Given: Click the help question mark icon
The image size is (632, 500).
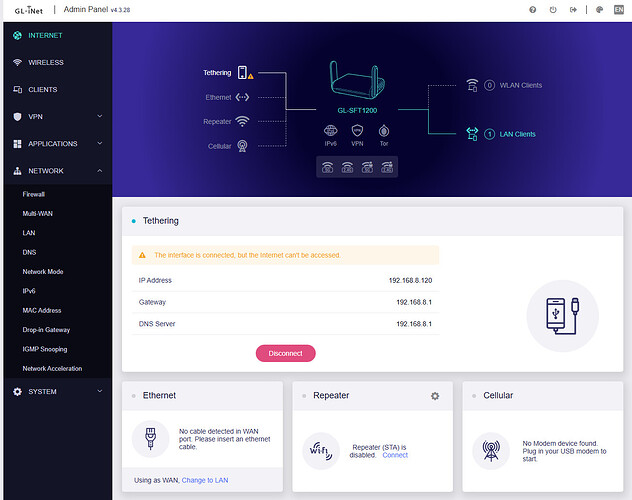Looking at the screenshot, I should pyautogui.click(x=532, y=9).
